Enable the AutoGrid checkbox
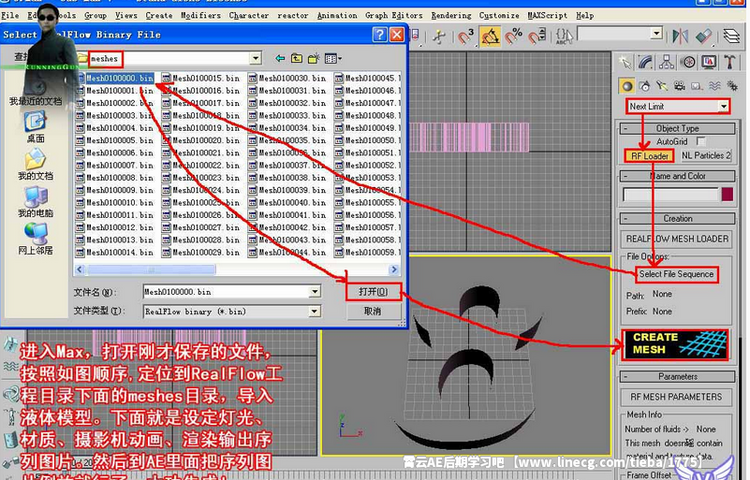750x480 pixels. click(701, 141)
